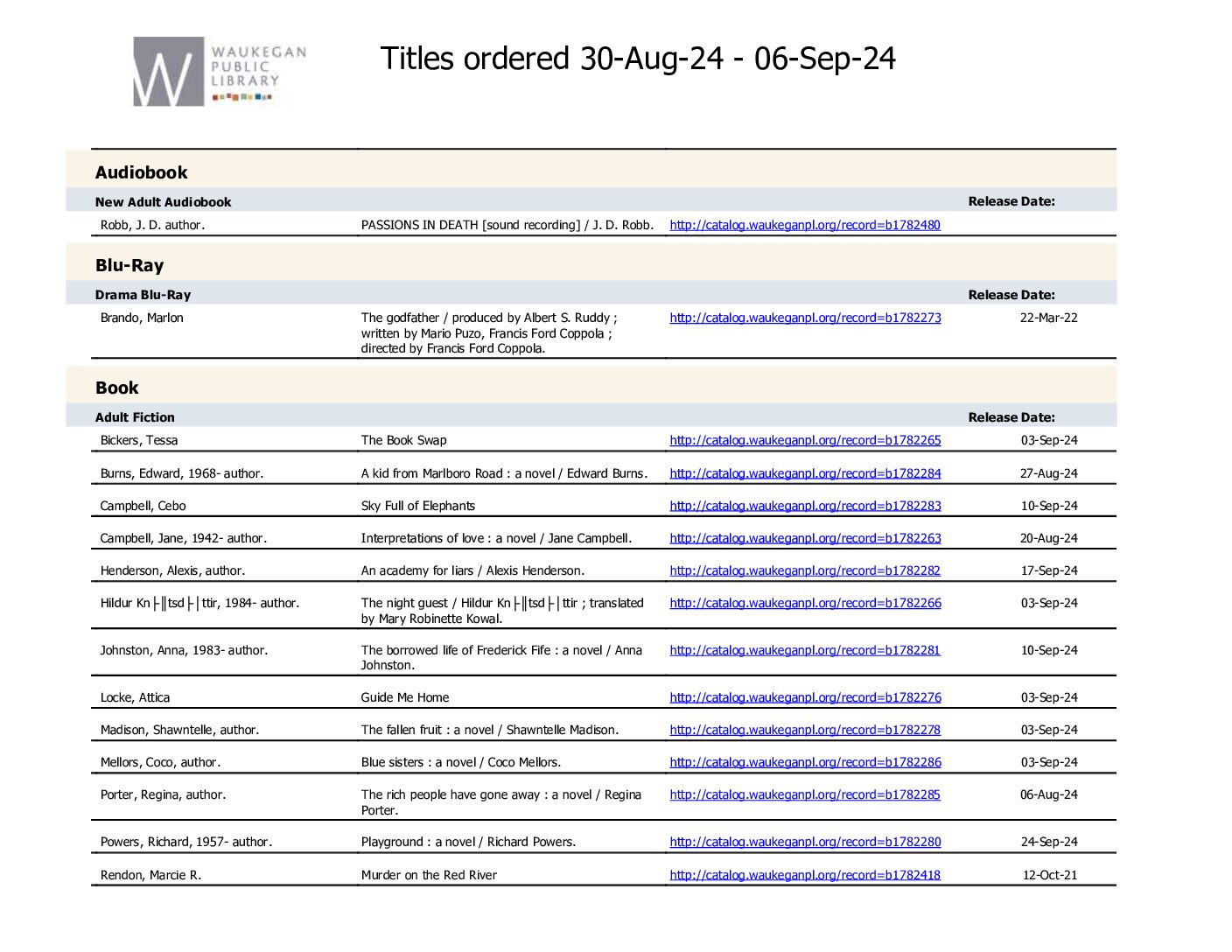1232x952 pixels.
Task: Click title text 'The godfather / produced by Albert S. Ruddy'
Action: [x=486, y=318]
